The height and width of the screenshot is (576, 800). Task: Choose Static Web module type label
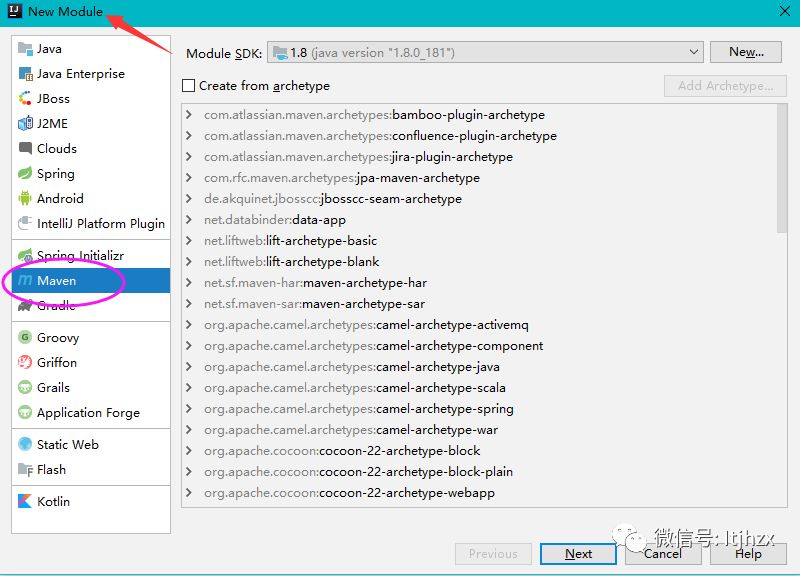click(68, 444)
